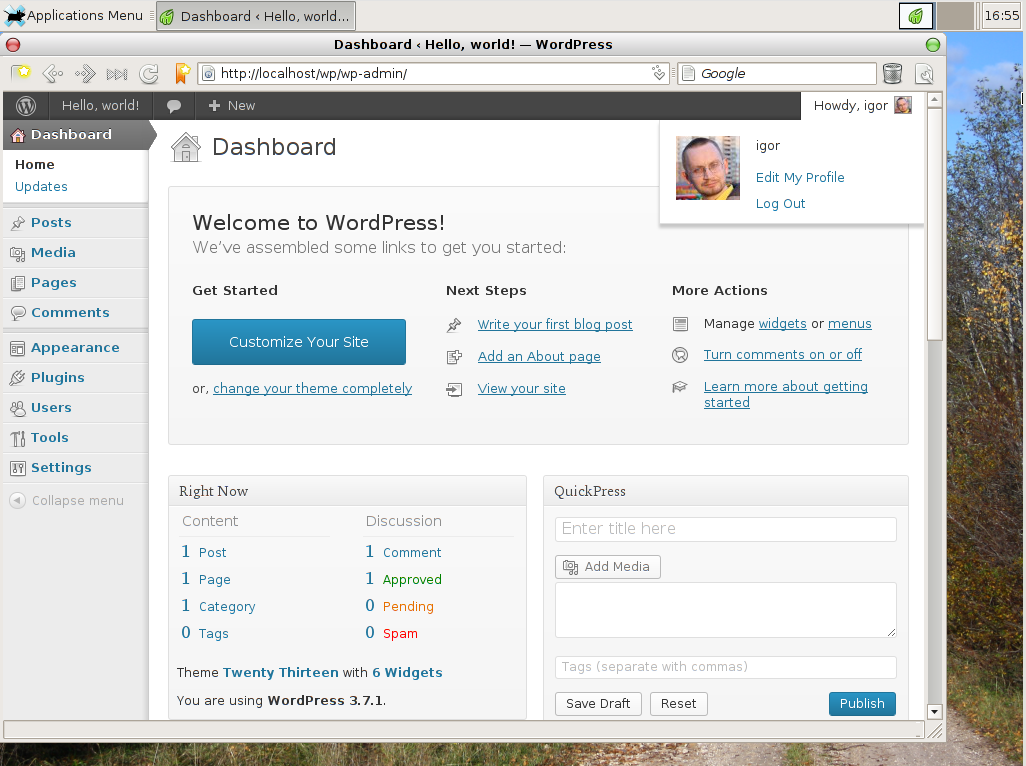Select the Dashboard taskbar window button
The image size is (1026, 766).
click(256, 16)
